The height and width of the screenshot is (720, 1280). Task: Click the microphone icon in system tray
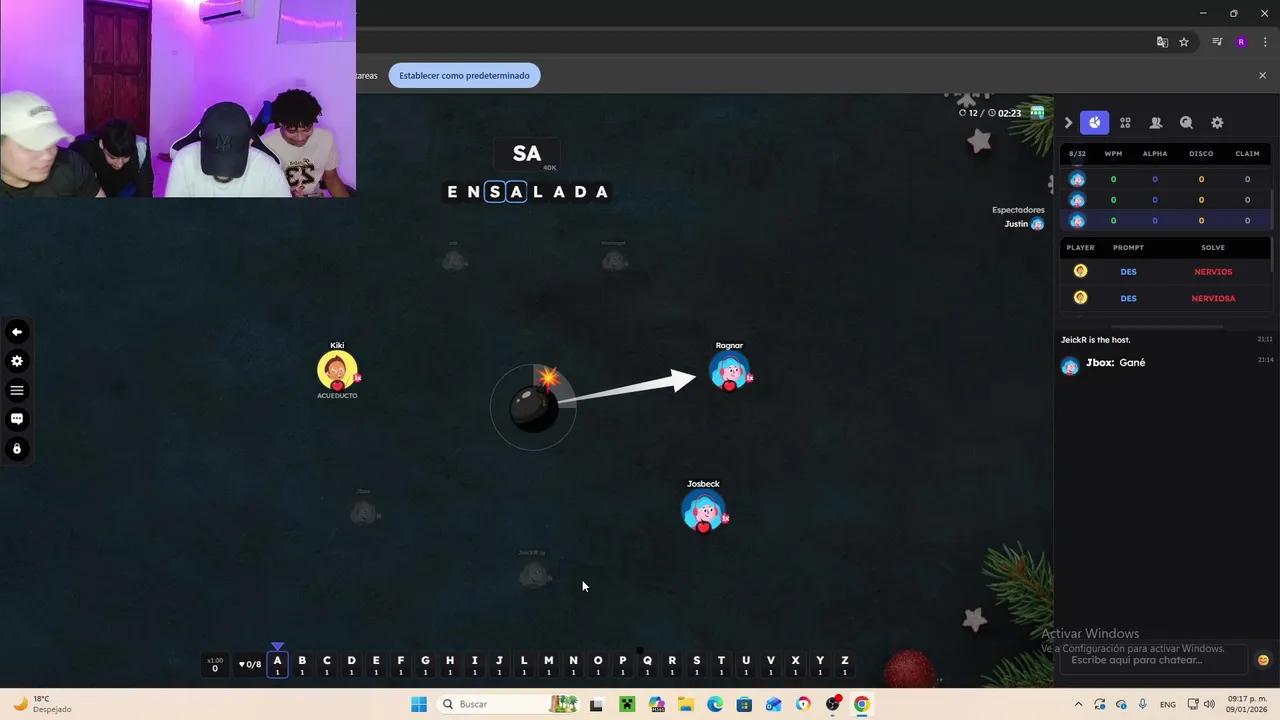(1142, 704)
